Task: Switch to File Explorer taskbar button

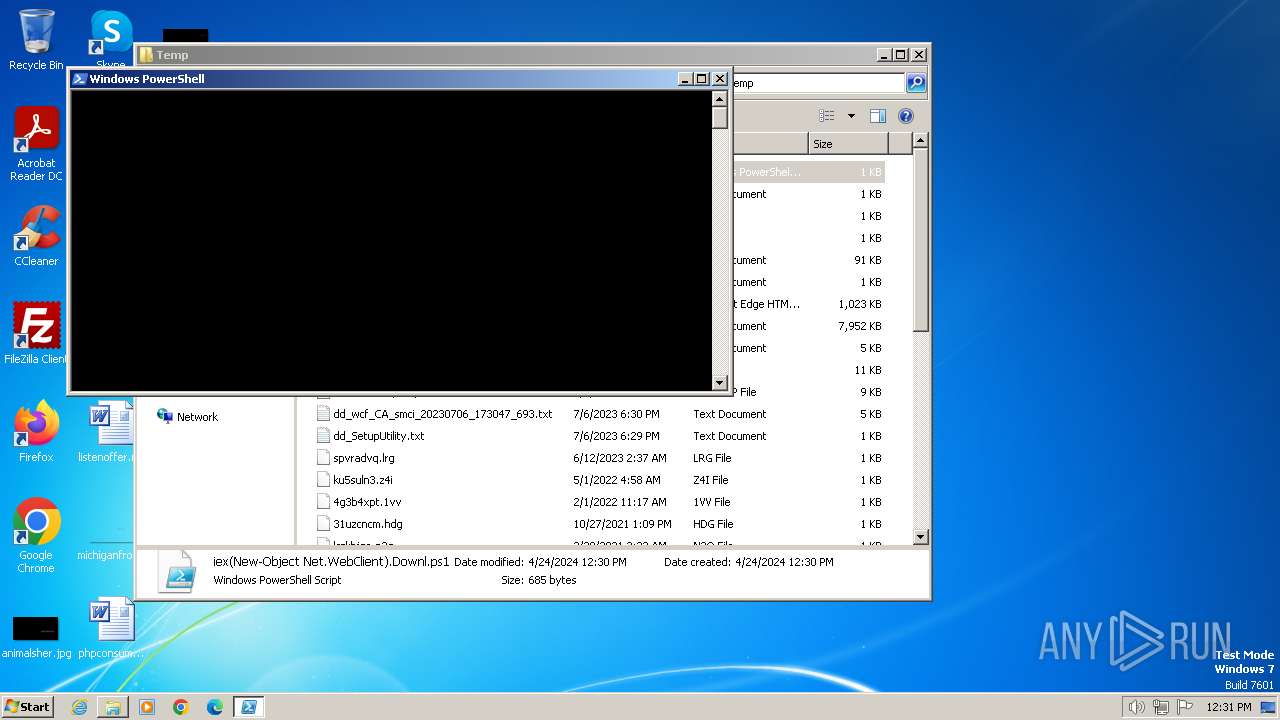Action: click(x=113, y=707)
